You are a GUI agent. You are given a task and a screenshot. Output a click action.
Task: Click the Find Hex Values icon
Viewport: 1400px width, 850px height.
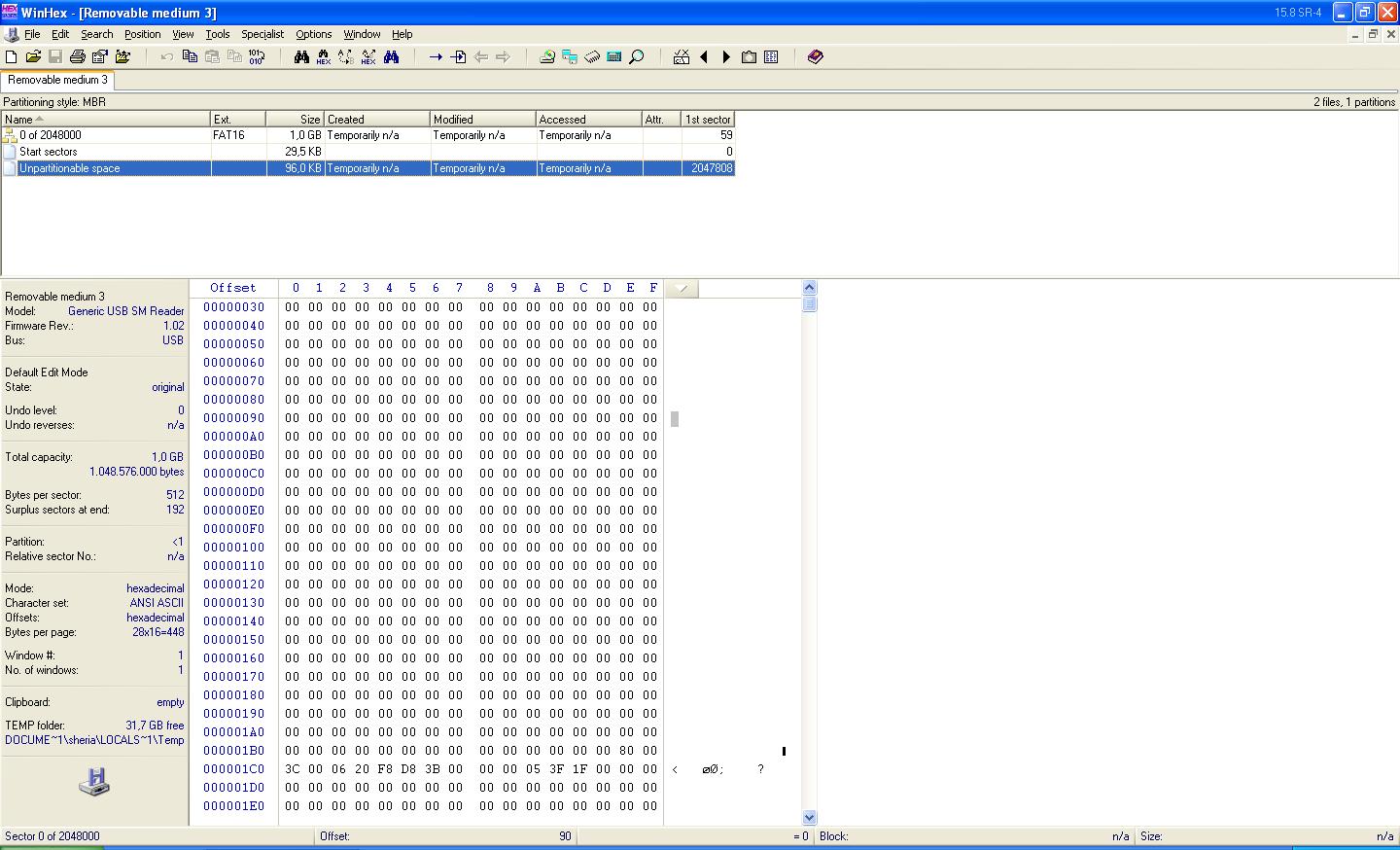coord(324,57)
